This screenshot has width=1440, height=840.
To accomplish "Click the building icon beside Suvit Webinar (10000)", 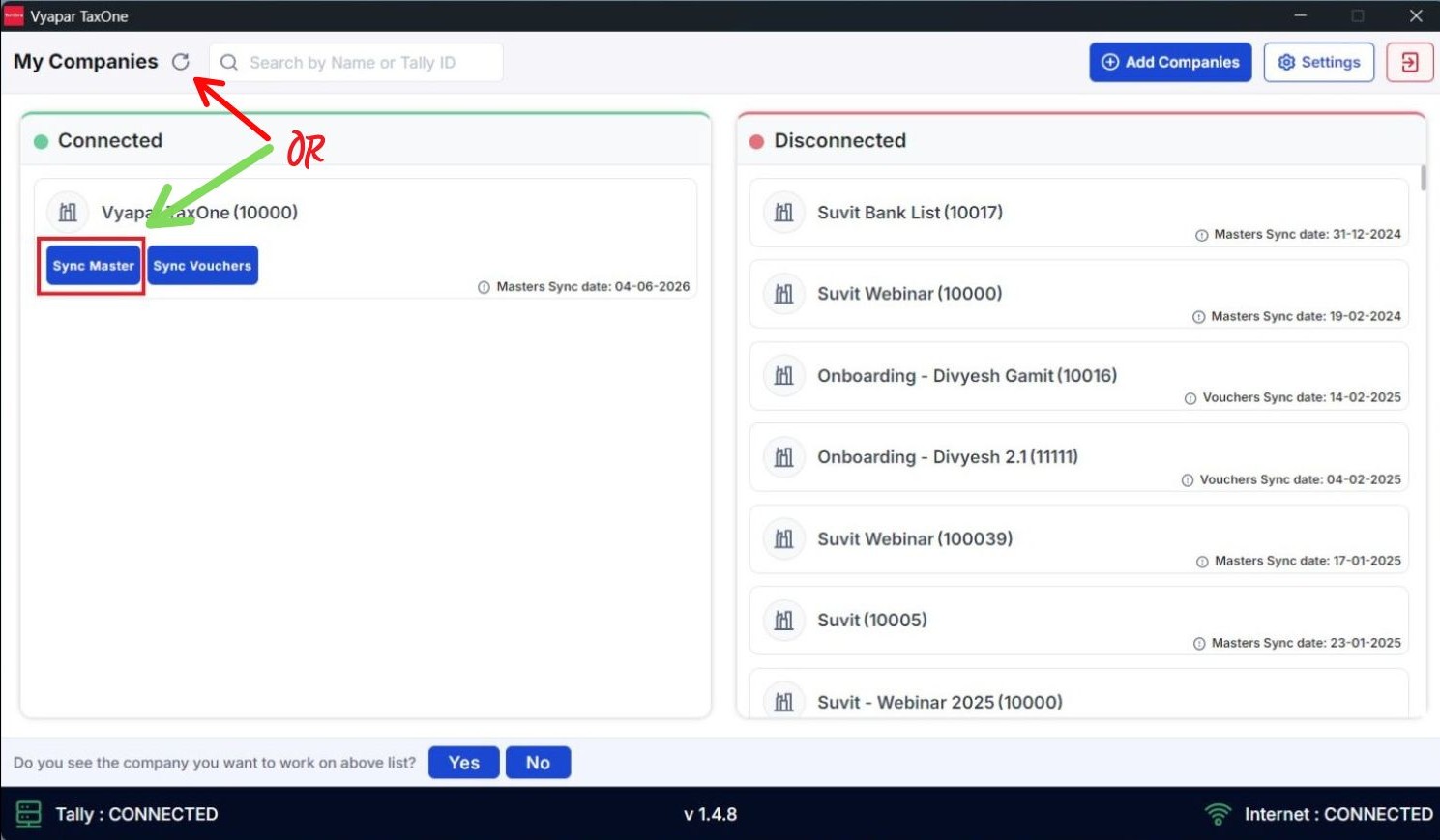I will (x=784, y=294).
